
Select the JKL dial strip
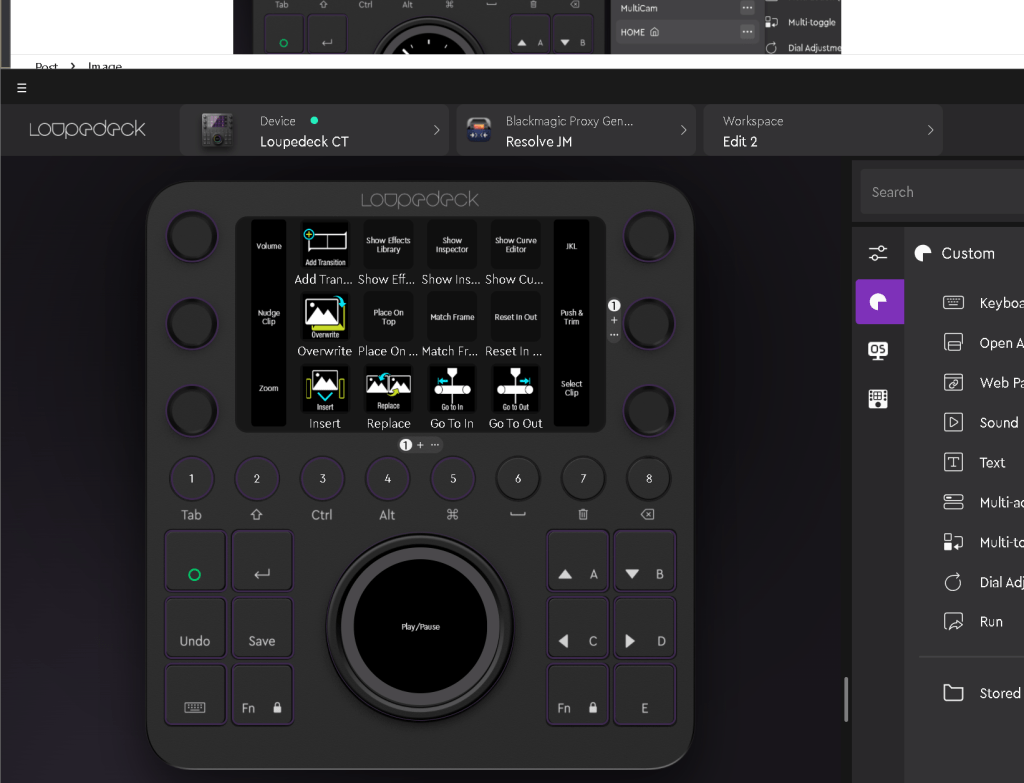click(x=571, y=246)
